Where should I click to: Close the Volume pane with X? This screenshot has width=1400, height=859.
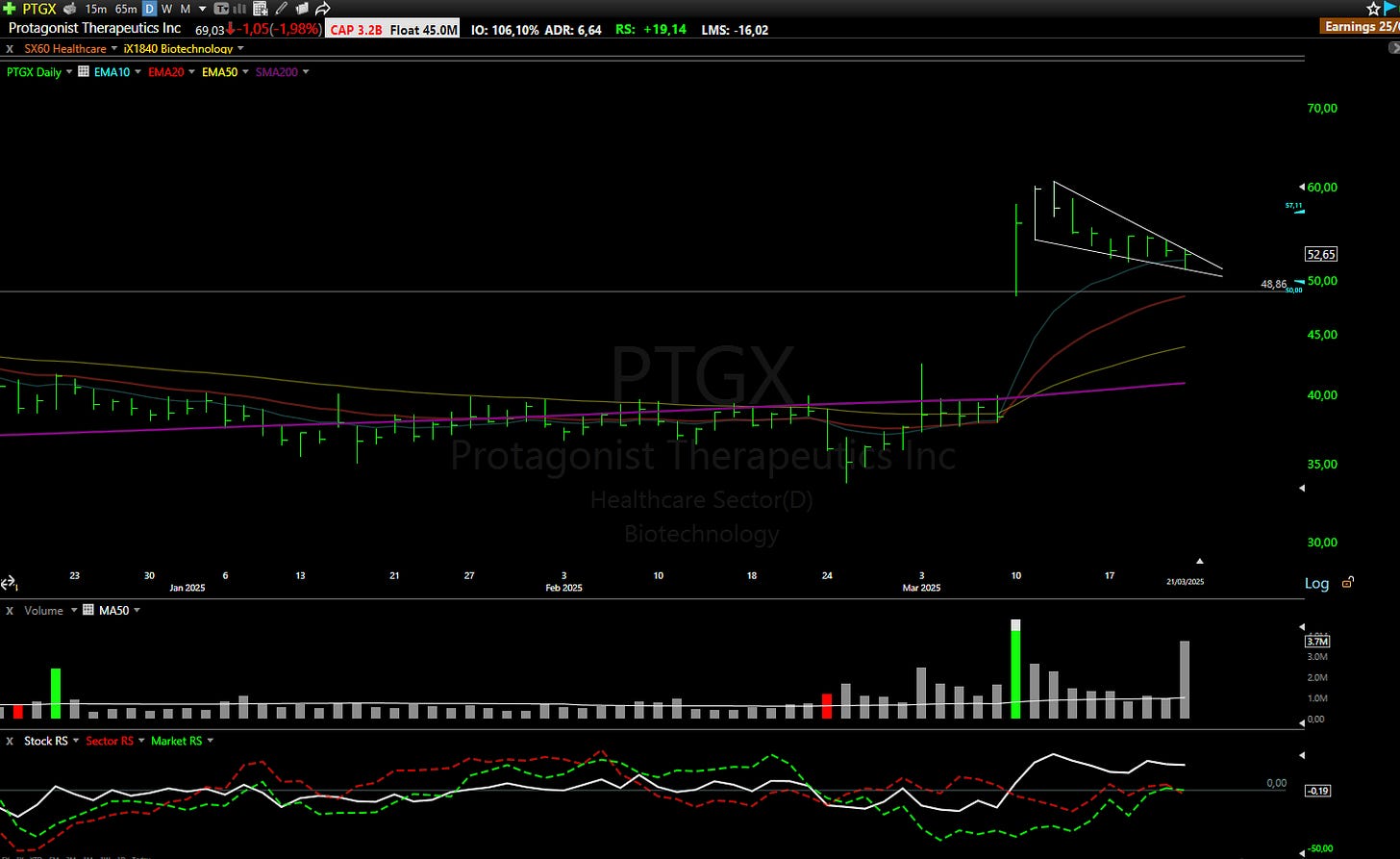pos(10,610)
